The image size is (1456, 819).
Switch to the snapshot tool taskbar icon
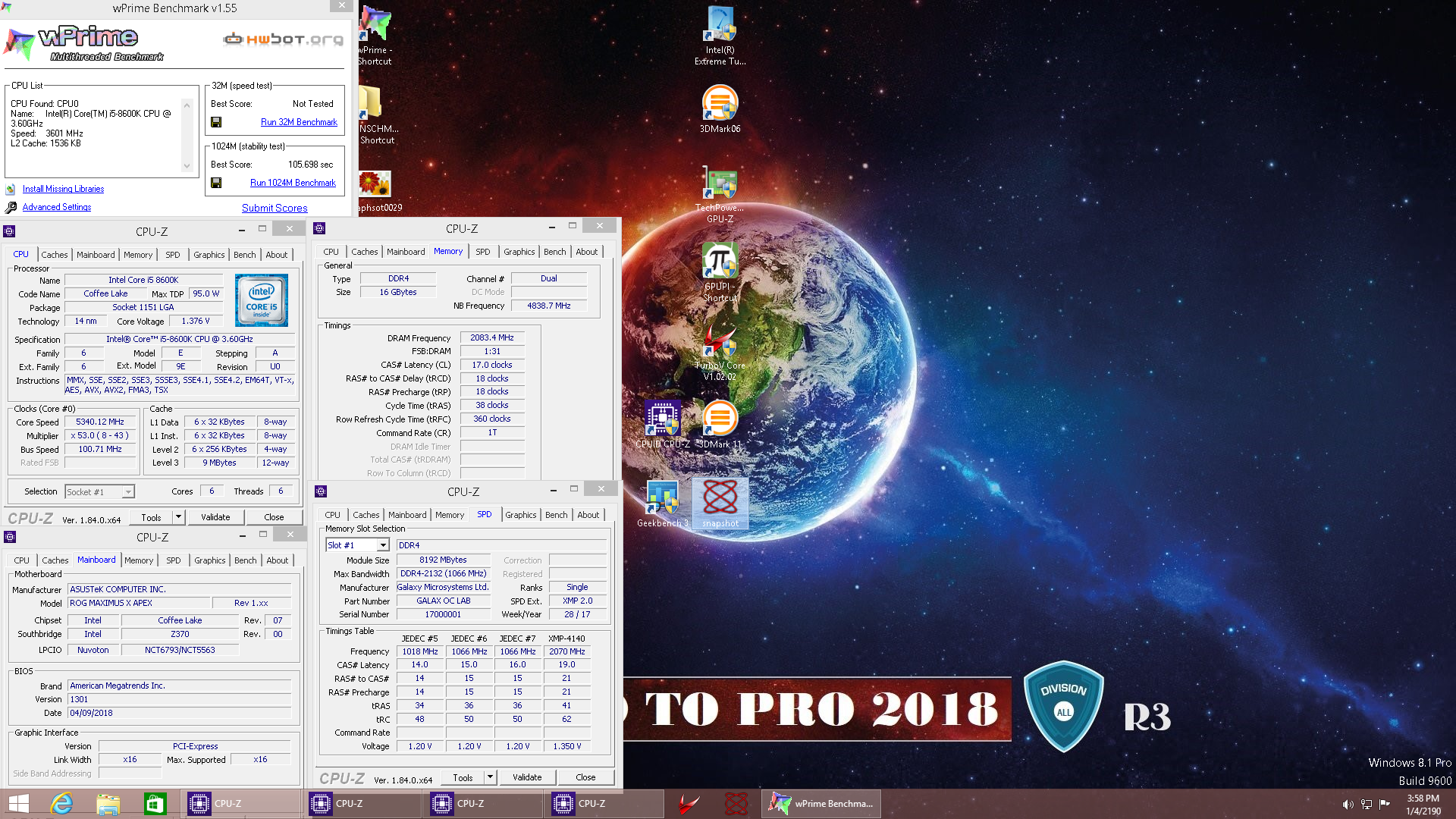coord(736,804)
